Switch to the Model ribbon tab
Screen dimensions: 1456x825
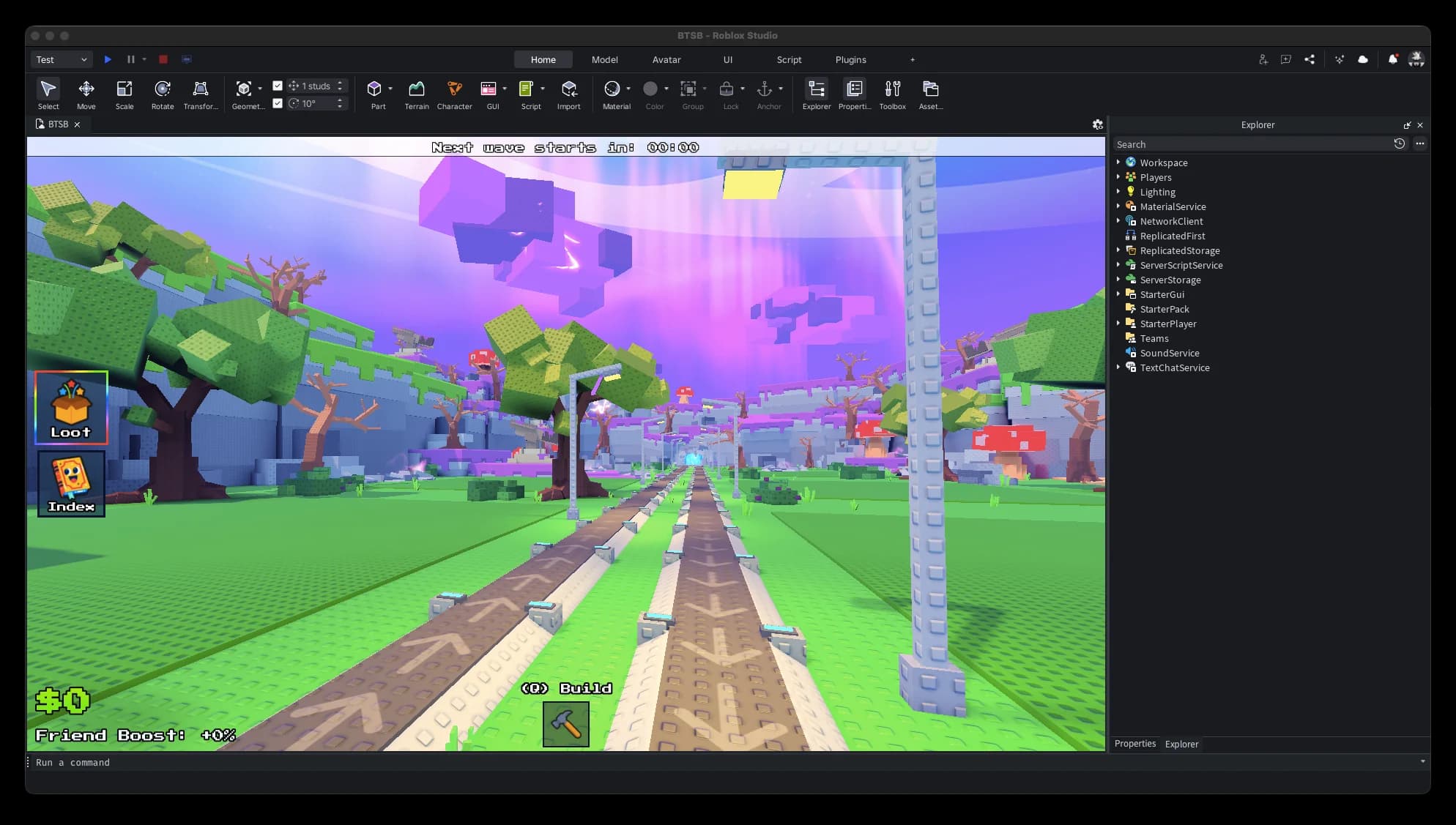coord(604,59)
